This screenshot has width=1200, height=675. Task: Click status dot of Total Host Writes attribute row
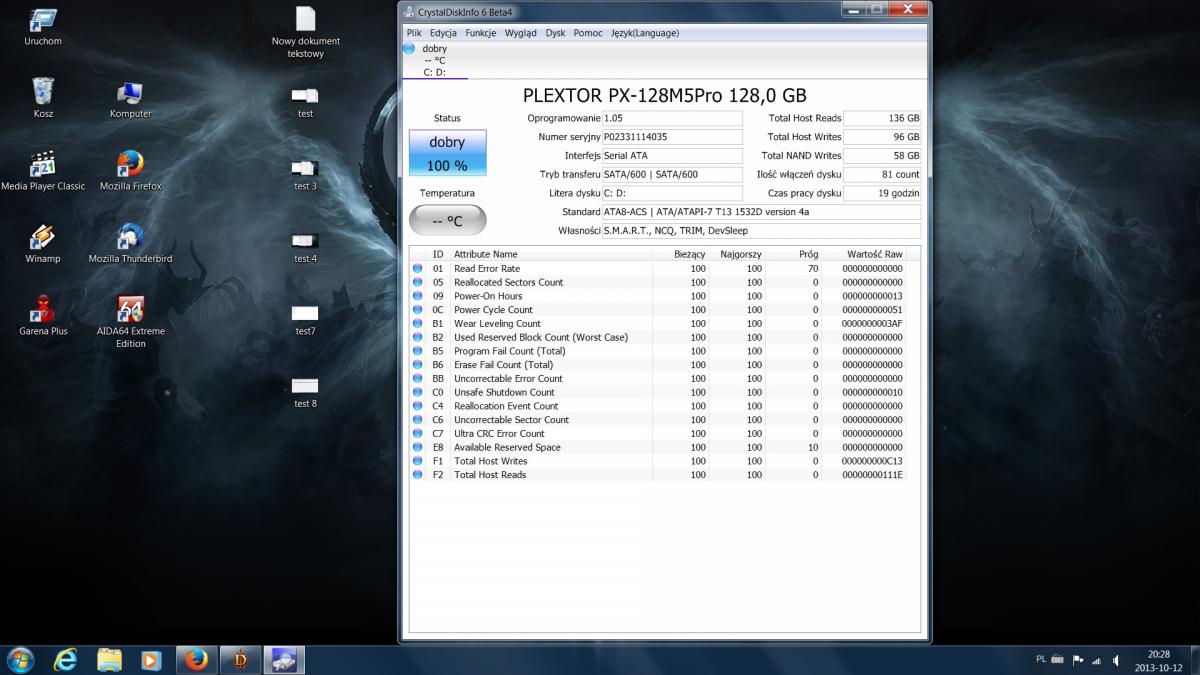pyautogui.click(x=418, y=461)
